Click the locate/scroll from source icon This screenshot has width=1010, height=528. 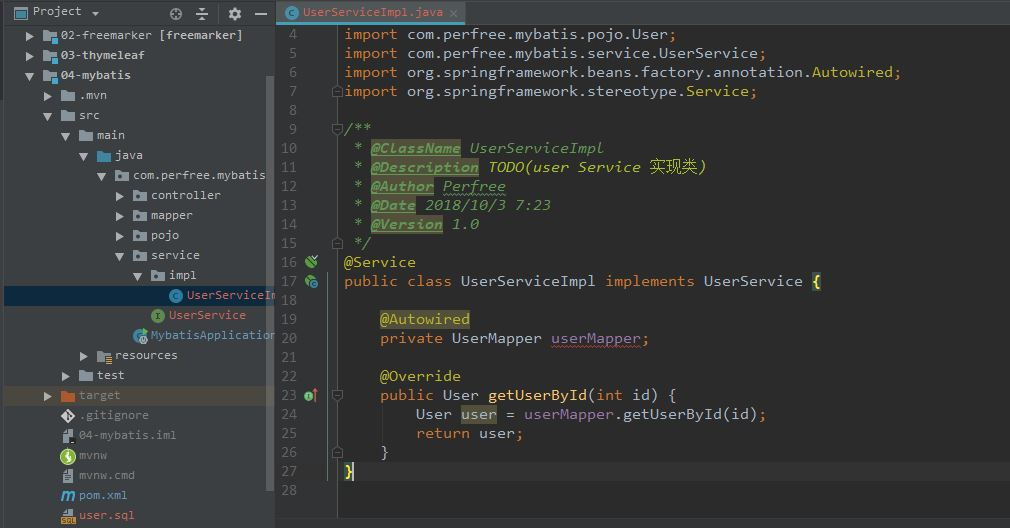(x=176, y=14)
